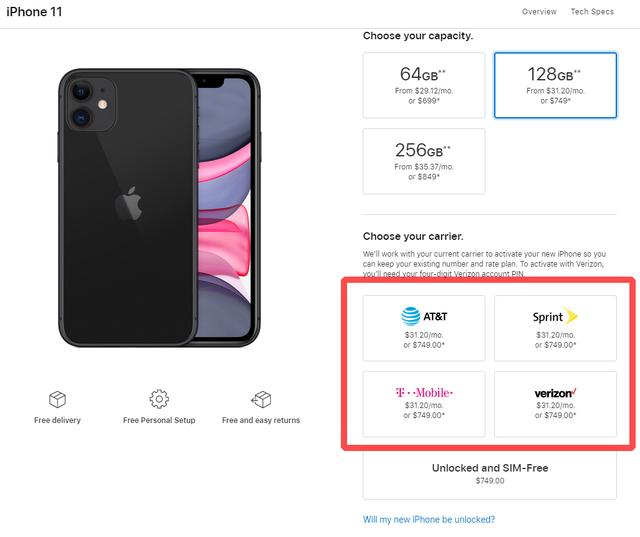
Task: Switch to the Tech Specs tab
Action: coord(592,12)
